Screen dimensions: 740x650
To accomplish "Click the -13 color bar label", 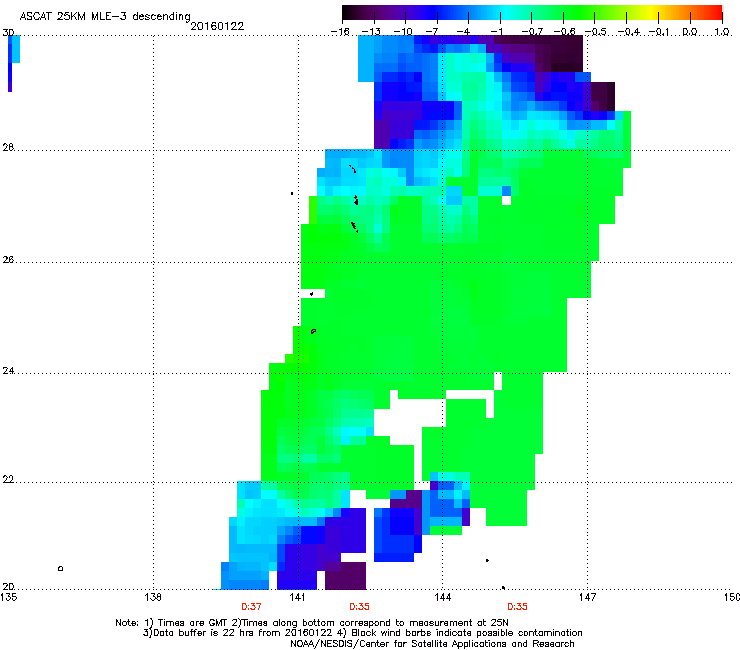I will coord(371,32).
